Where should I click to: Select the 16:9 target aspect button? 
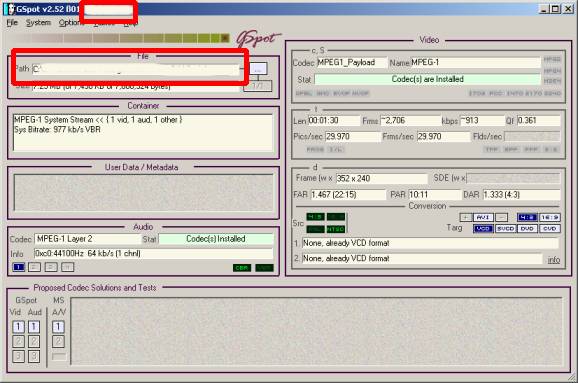click(550, 217)
